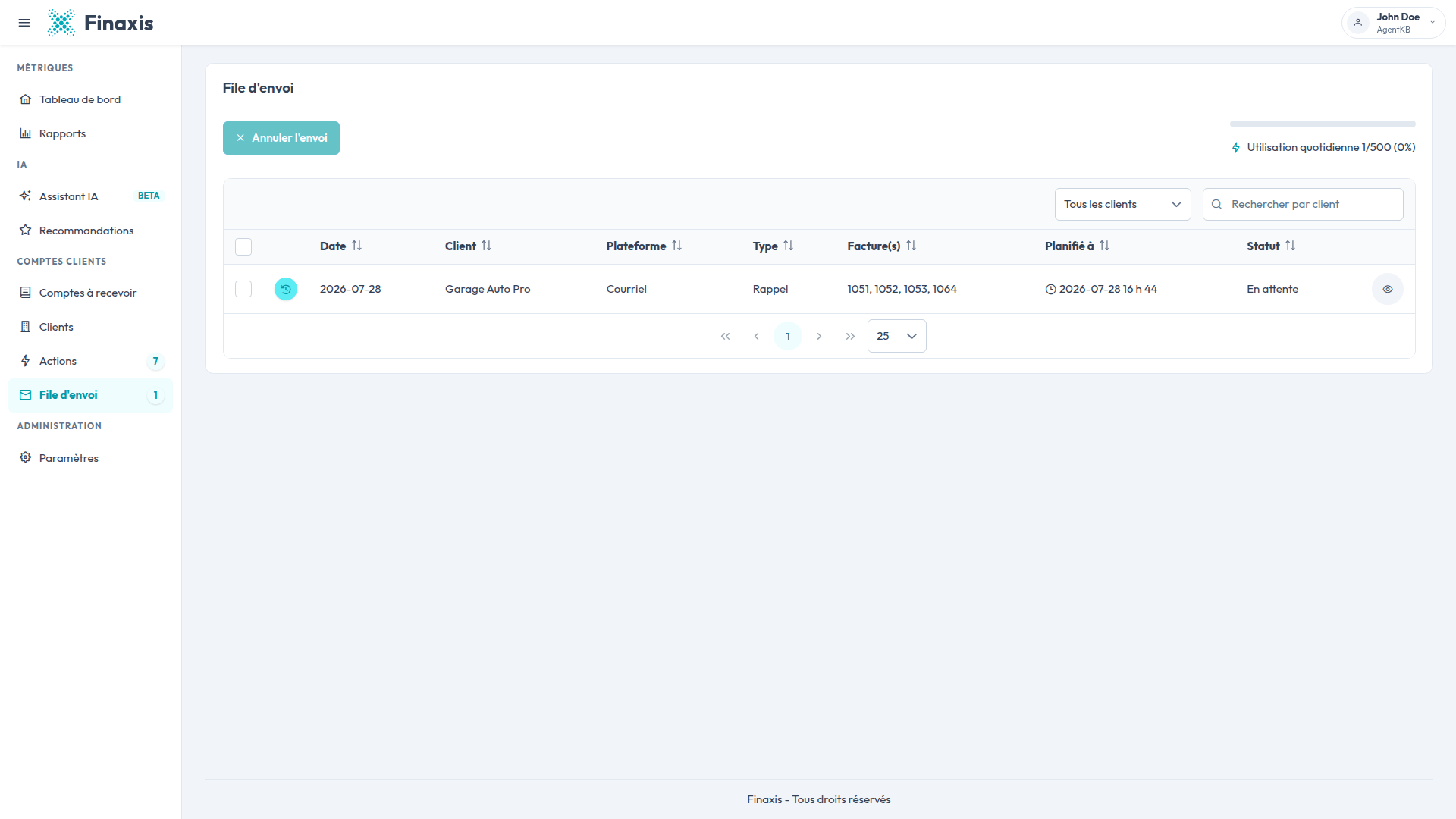Click the En attente status cell
The height and width of the screenshot is (819, 1456).
pos(1272,289)
